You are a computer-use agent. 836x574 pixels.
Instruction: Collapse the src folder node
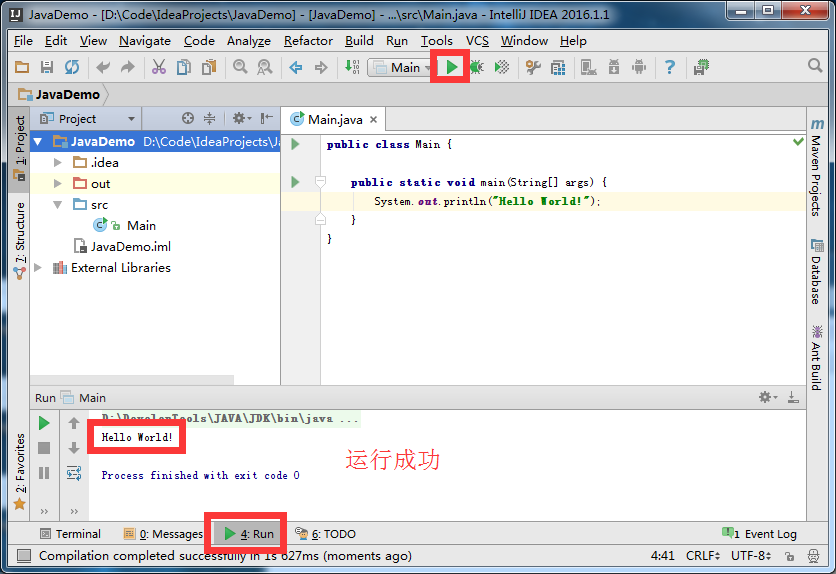coord(58,205)
